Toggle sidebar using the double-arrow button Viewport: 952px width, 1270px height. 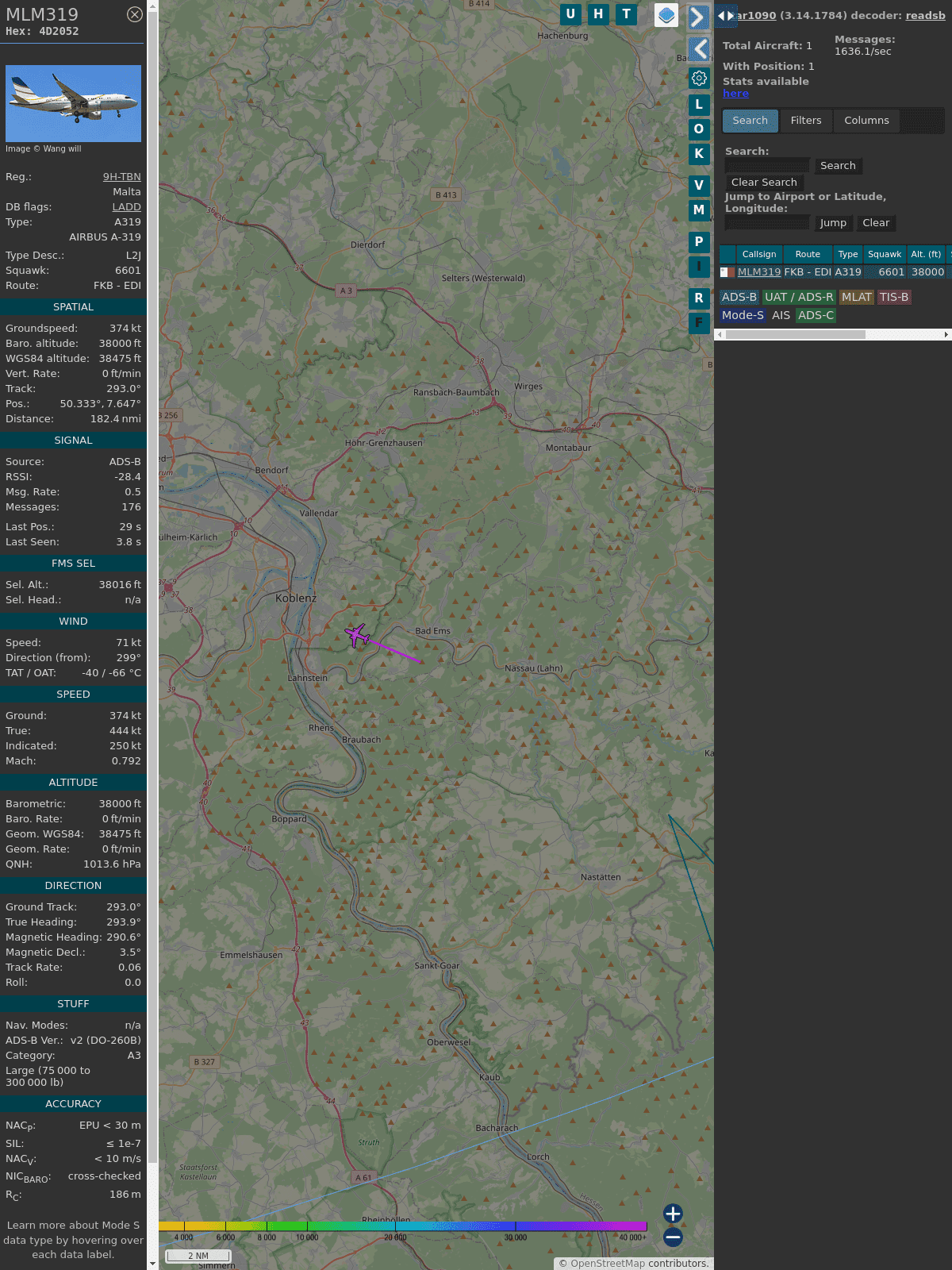tap(725, 16)
